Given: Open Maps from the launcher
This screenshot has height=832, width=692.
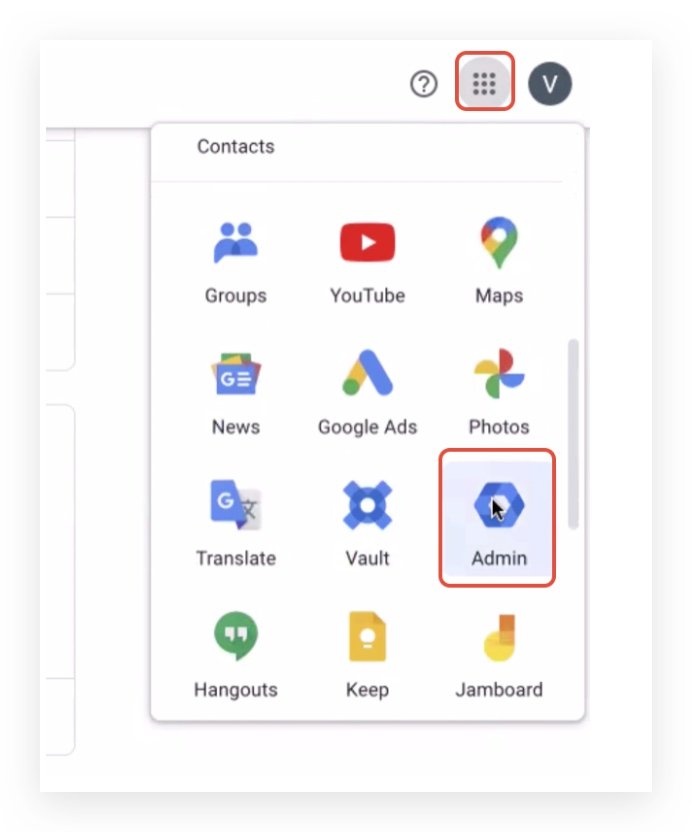Looking at the screenshot, I should [499, 242].
